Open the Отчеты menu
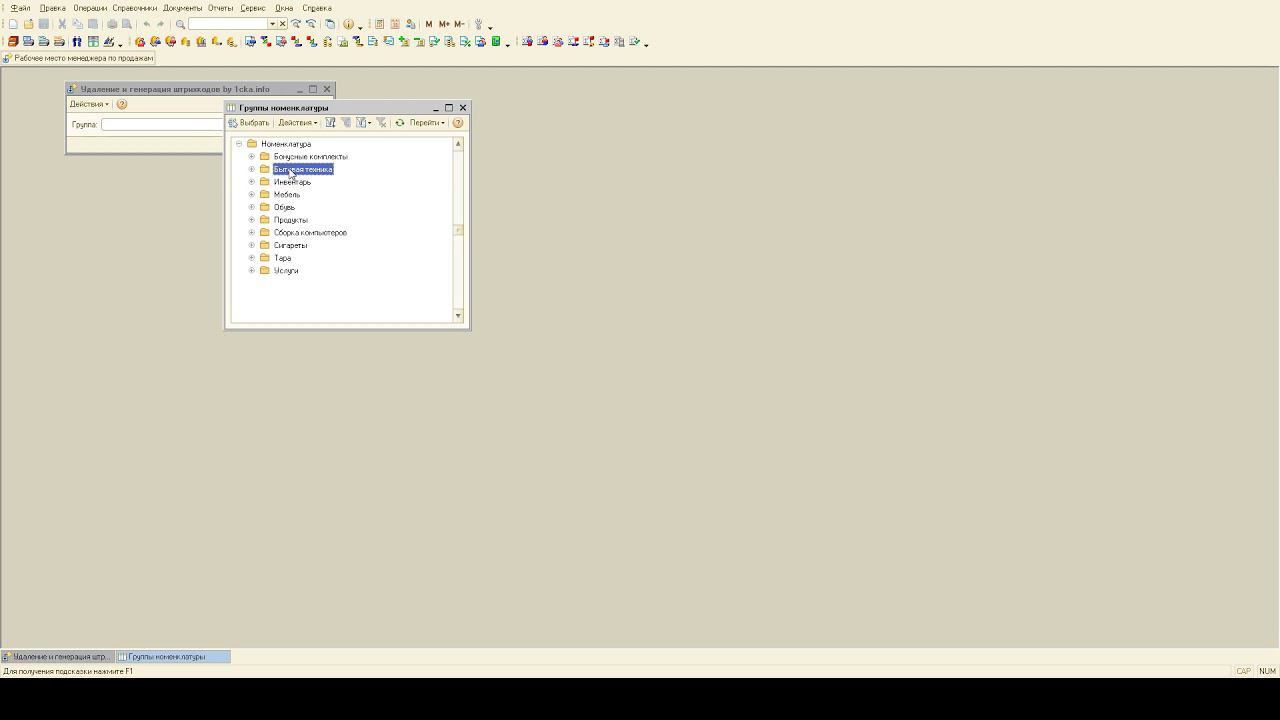The image size is (1280, 720). tap(220, 8)
